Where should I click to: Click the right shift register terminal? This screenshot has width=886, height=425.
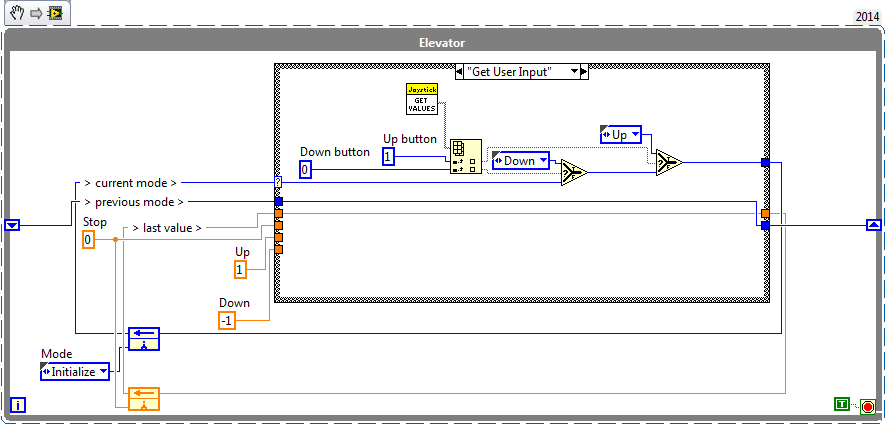click(874, 225)
